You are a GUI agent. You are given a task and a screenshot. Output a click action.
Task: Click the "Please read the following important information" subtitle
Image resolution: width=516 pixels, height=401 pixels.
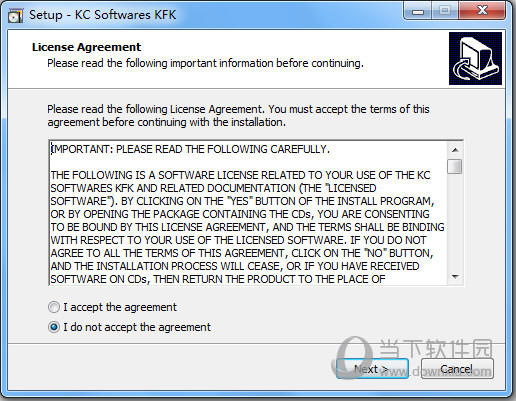(x=205, y=63)
